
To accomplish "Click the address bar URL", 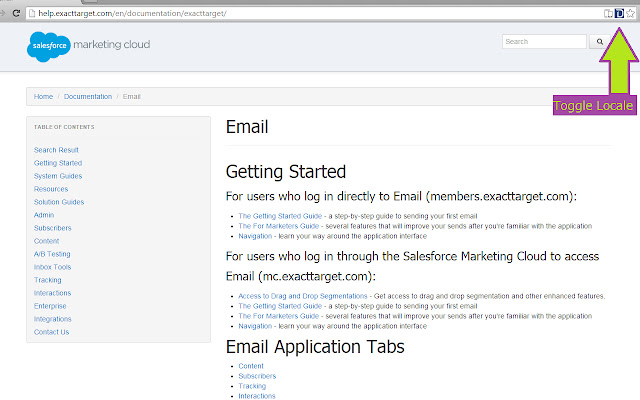I will point(150,12).
